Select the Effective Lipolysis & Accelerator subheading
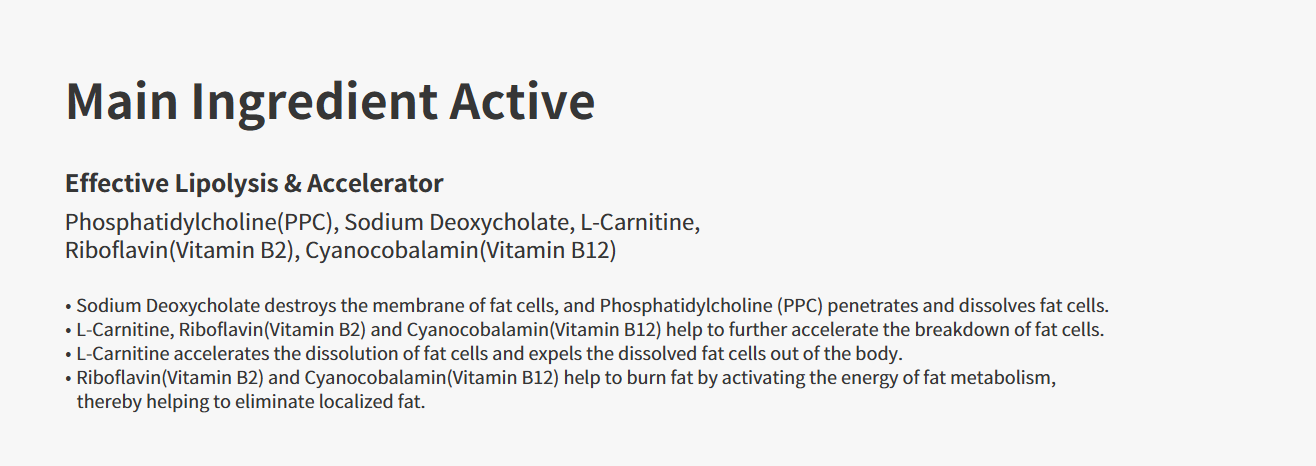 tap(254, 184)
